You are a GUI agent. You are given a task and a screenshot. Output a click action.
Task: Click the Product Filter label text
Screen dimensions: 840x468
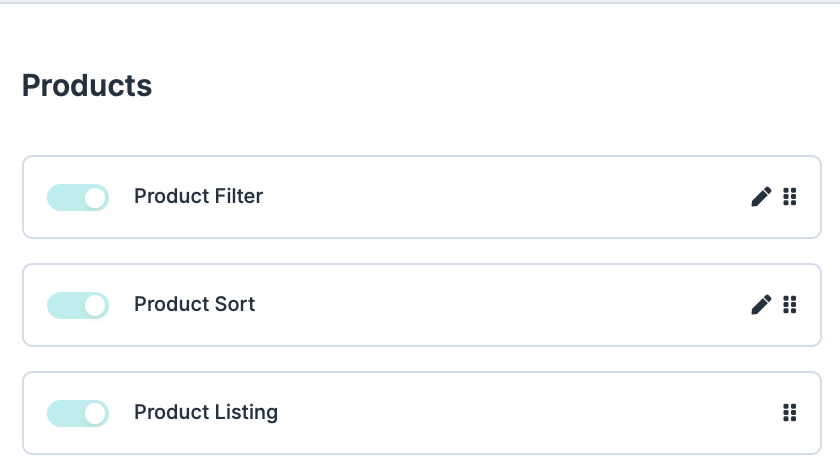198,197
